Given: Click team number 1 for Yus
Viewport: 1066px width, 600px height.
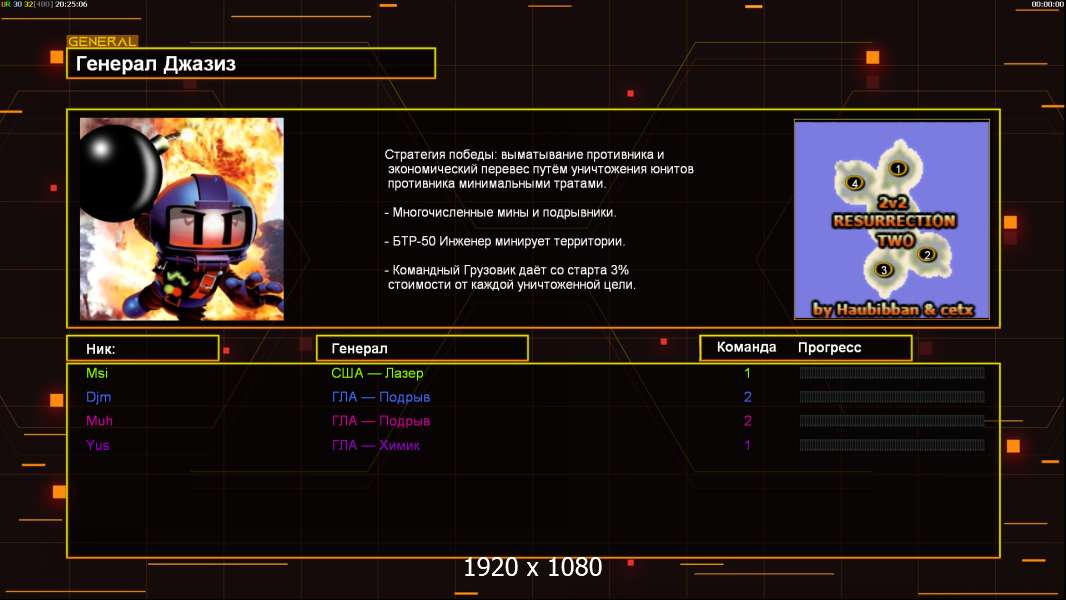Looking at the screenshot, I should [747, 445].
